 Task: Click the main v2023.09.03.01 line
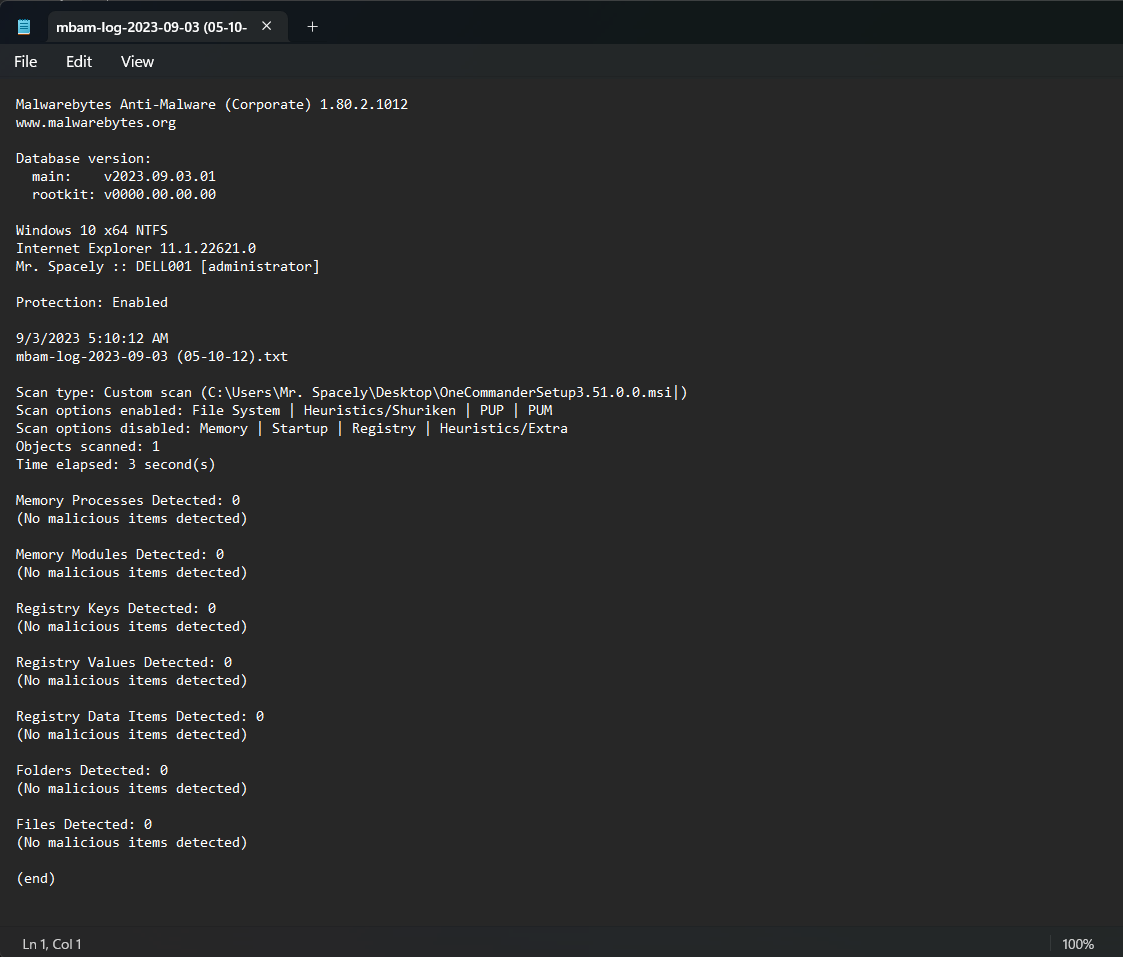pos(124,176)
